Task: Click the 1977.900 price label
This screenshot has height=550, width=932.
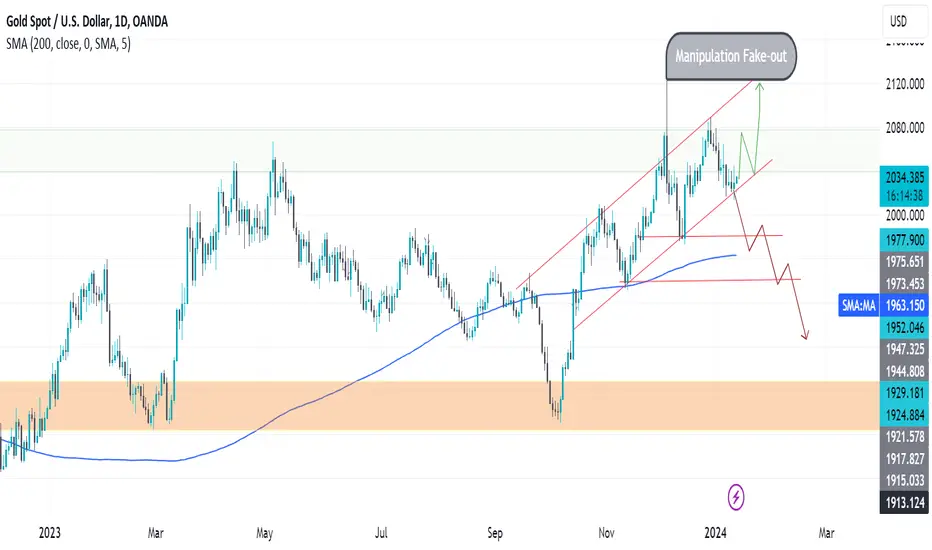Action: (905, 240)
